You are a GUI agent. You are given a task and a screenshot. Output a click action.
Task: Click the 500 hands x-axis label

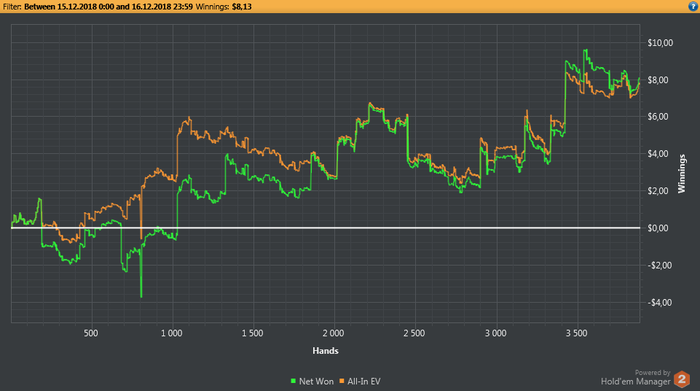(91, 333)
